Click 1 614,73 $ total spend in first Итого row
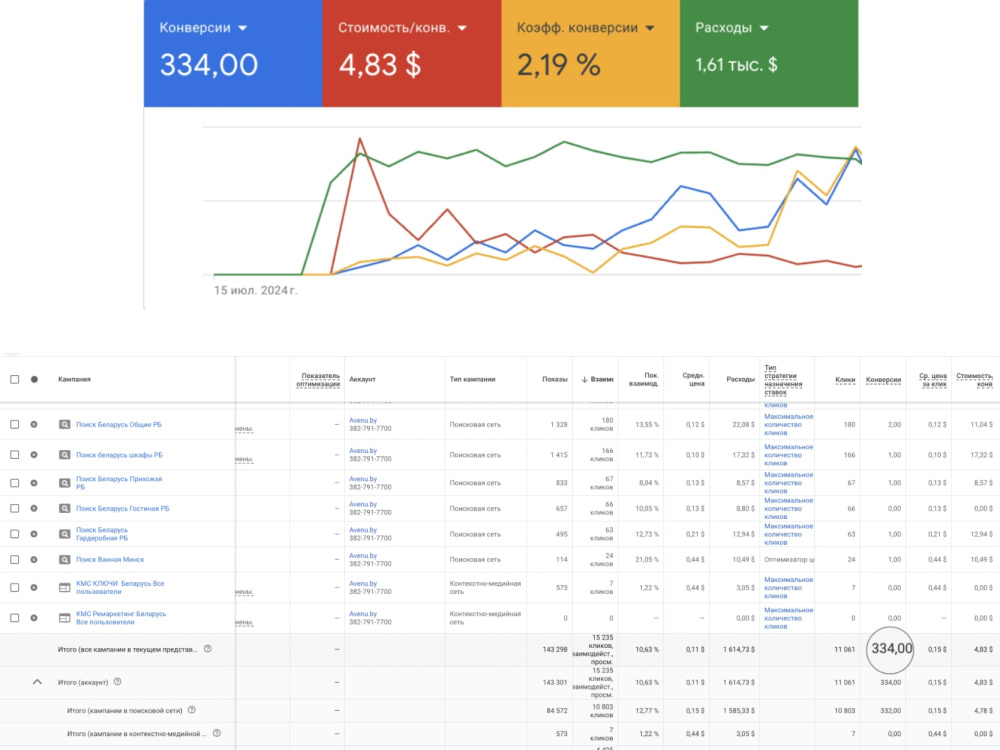The image size is (1000, 750). tap(739, 649)
